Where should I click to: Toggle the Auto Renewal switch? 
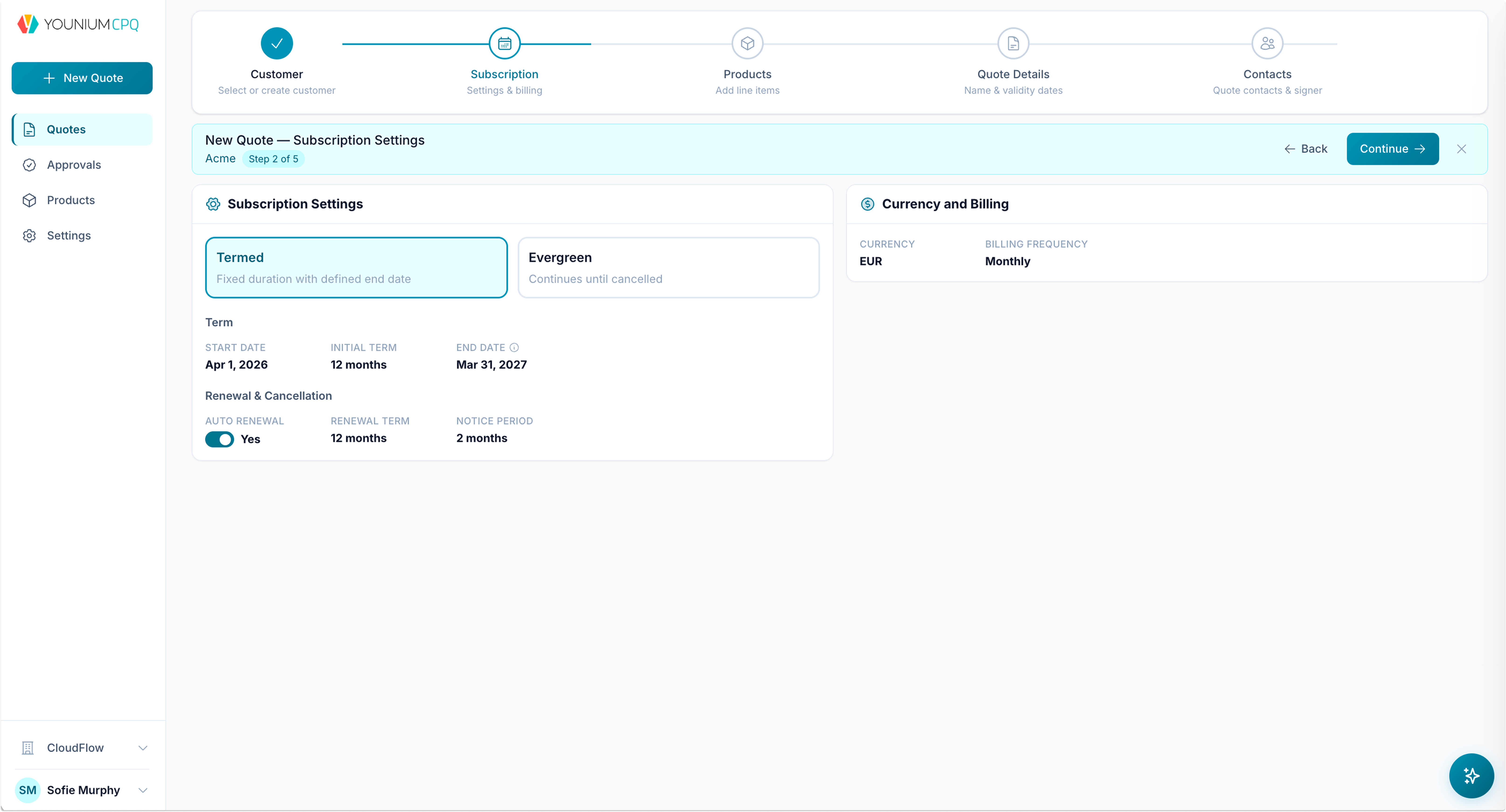tap(219, 439)
